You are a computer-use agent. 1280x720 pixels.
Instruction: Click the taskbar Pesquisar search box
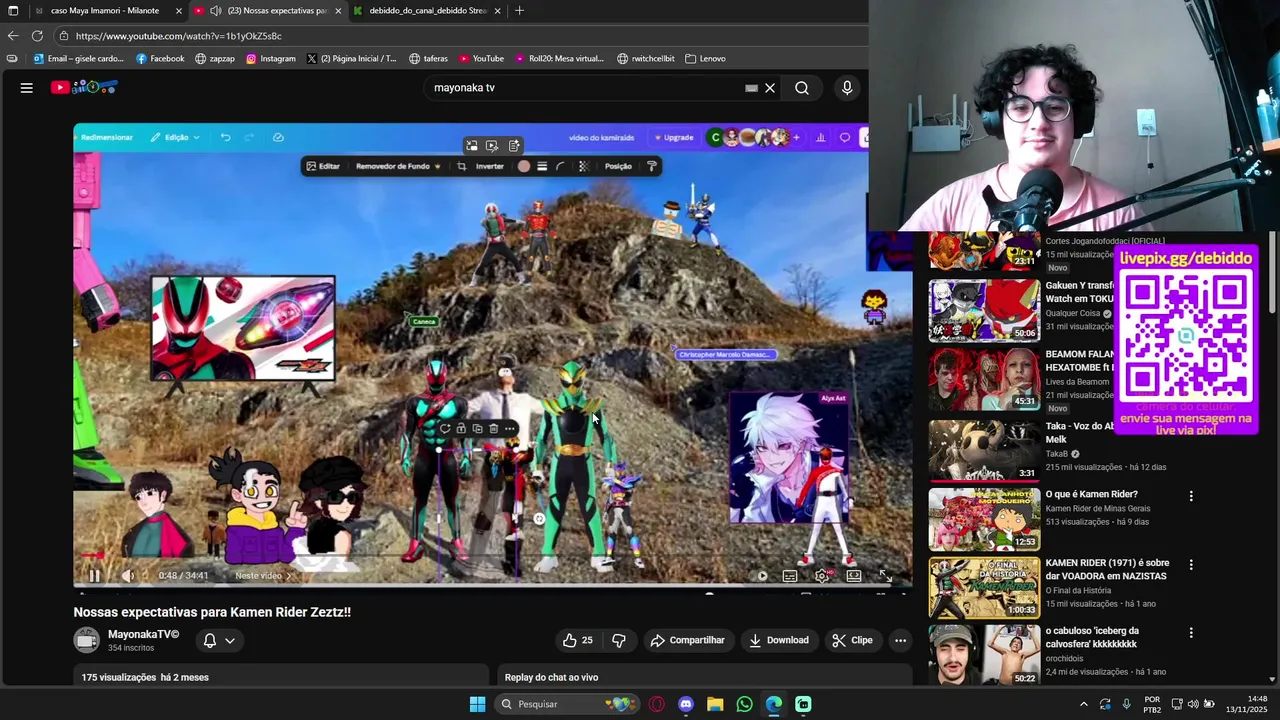tap(568, 704)
